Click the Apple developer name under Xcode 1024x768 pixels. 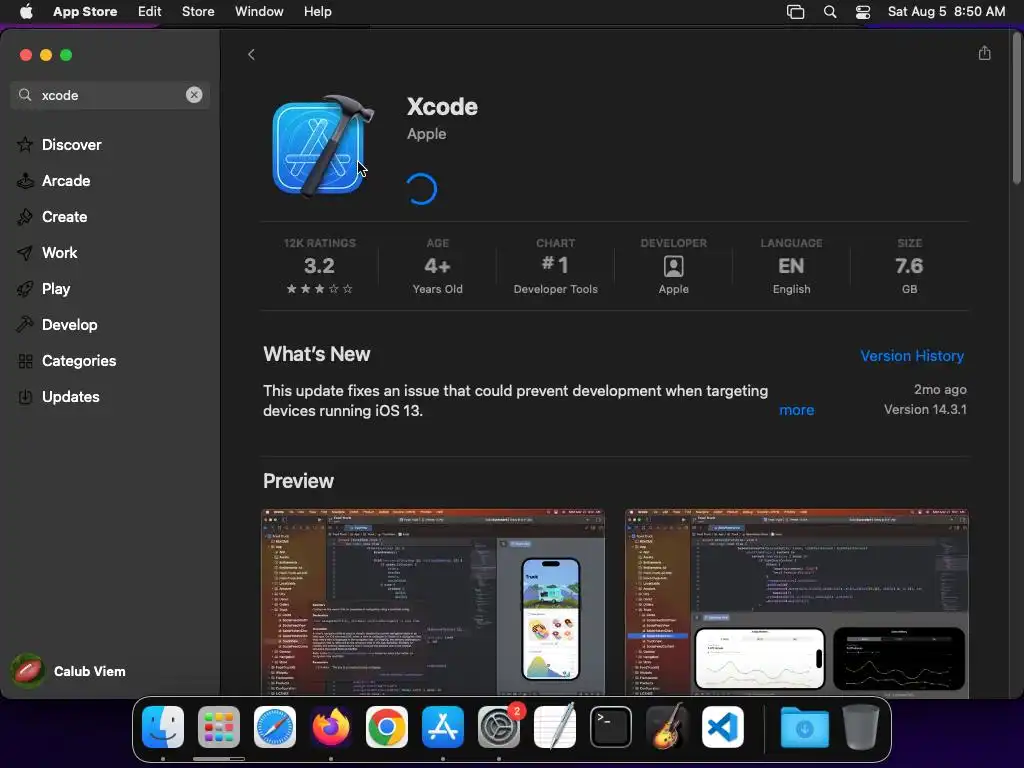(x=426, y=134)
